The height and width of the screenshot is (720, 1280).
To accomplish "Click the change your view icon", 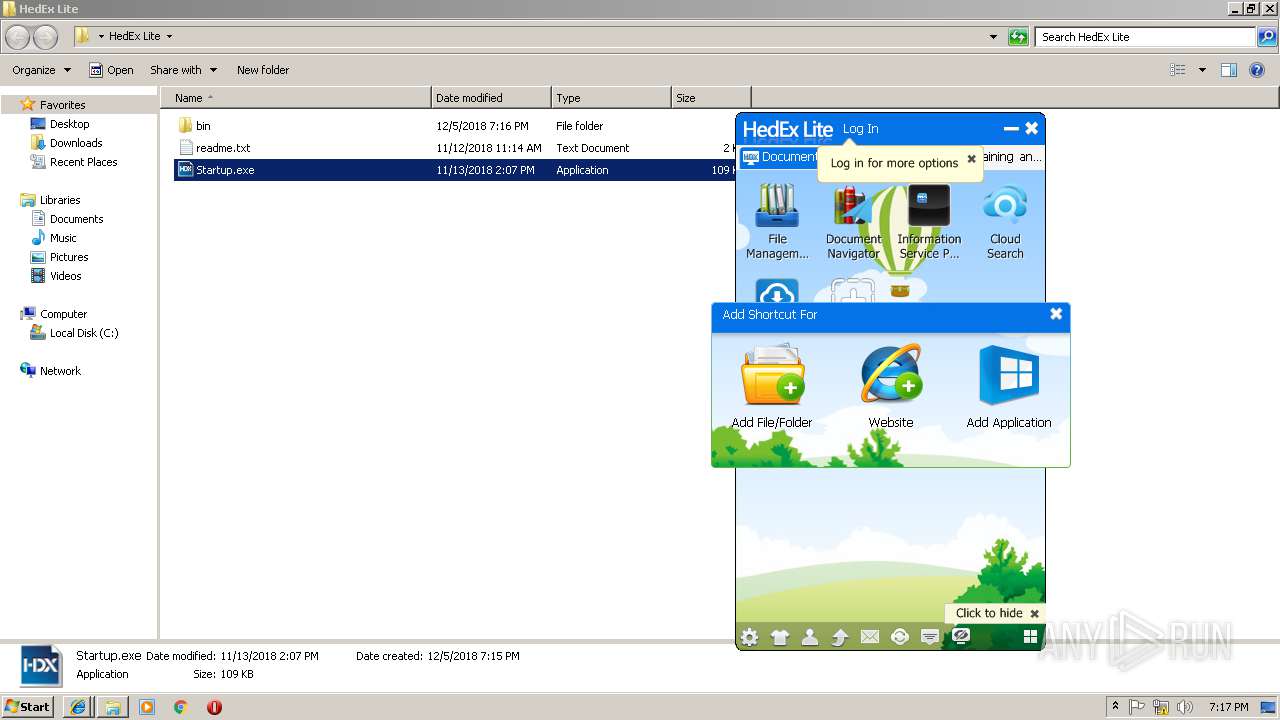I will [1178, 70].
